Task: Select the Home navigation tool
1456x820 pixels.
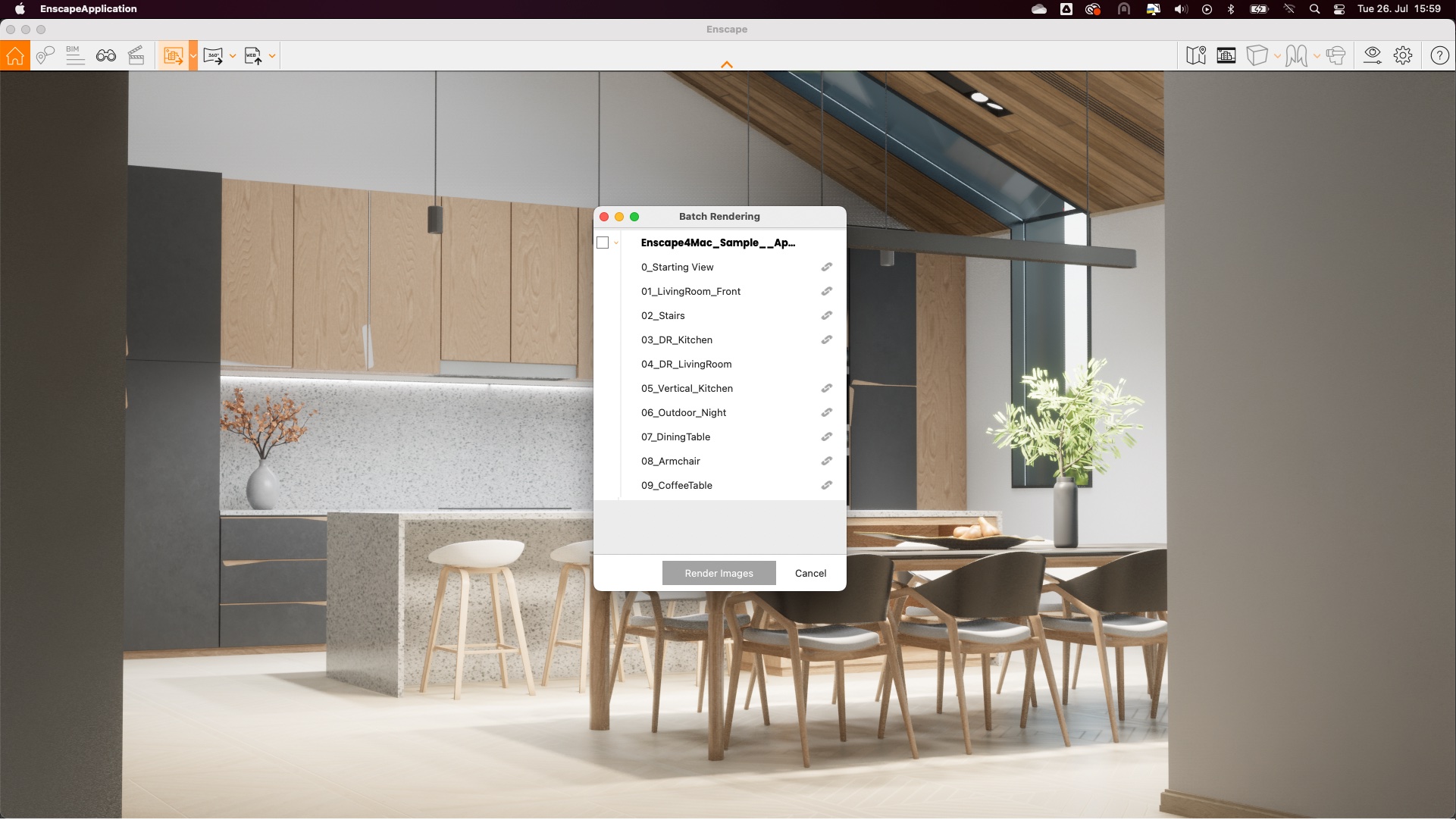Action: click(15, 55)
